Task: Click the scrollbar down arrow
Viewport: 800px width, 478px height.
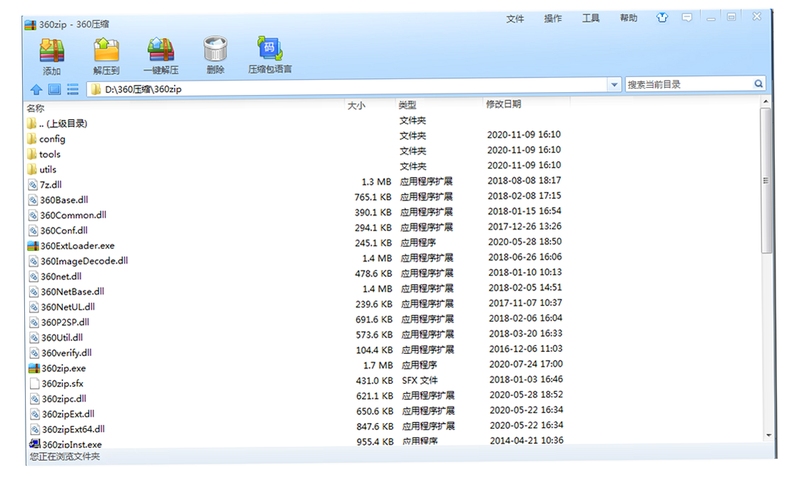Action: point(768,435)
